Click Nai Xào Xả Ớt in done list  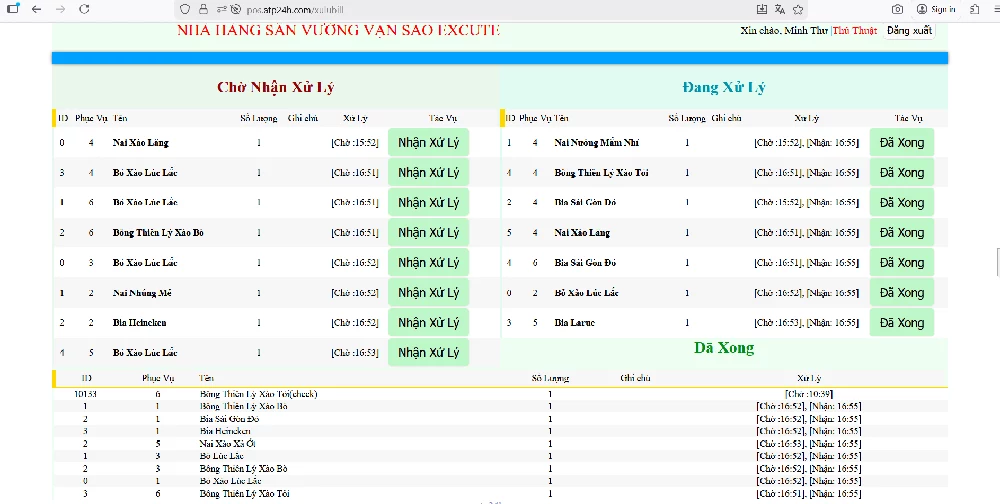[x=228, y=443]
